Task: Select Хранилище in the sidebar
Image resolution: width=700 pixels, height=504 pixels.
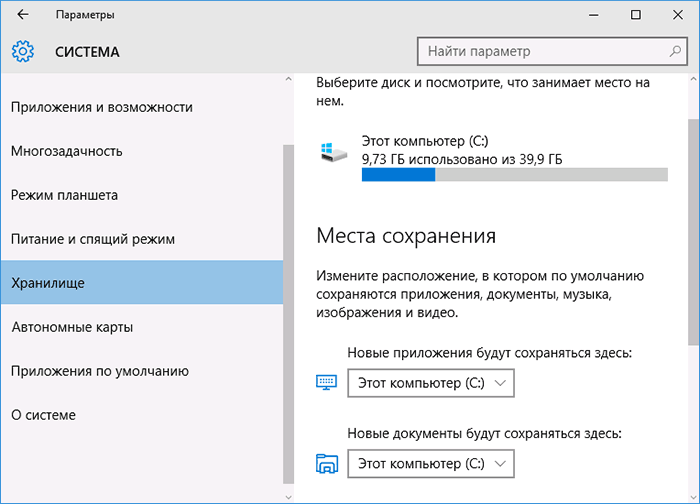Action: (x=48, y=283)
